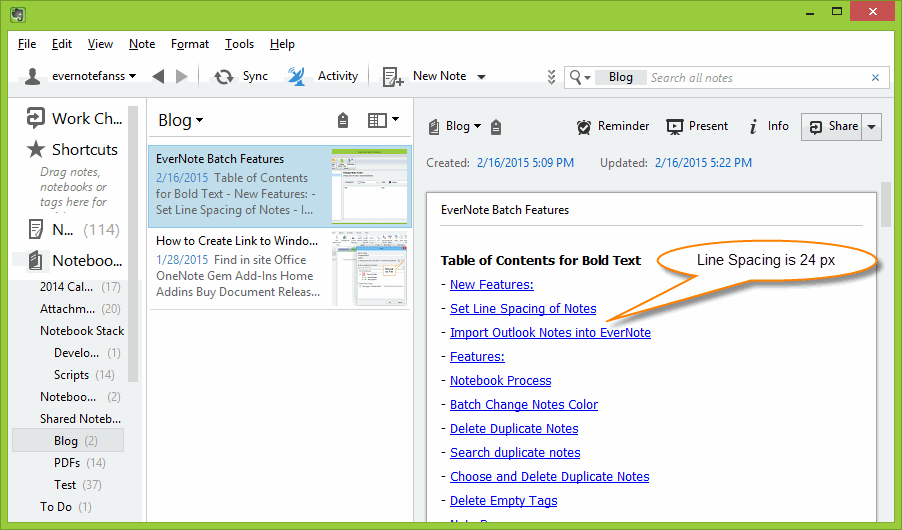Open the Search duplicate notes link
902x530 pixels.
tap(515, 453)
